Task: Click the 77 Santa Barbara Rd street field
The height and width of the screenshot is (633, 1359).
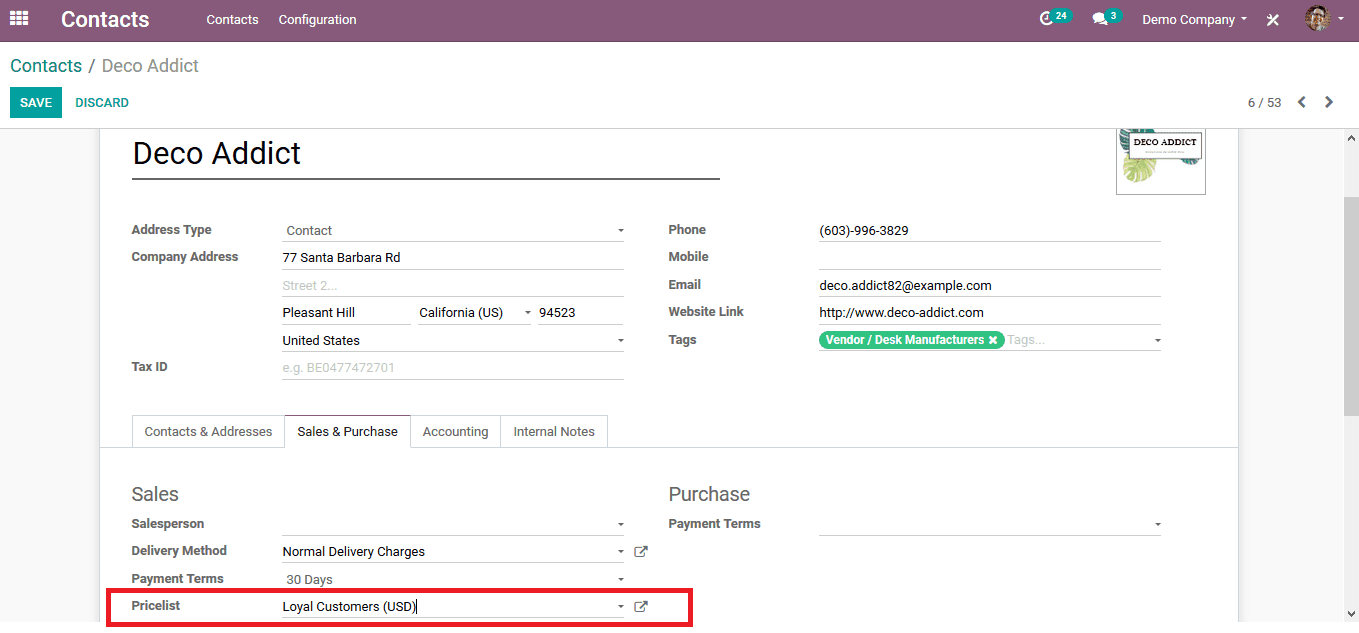Action: click(x=452, y=258)
